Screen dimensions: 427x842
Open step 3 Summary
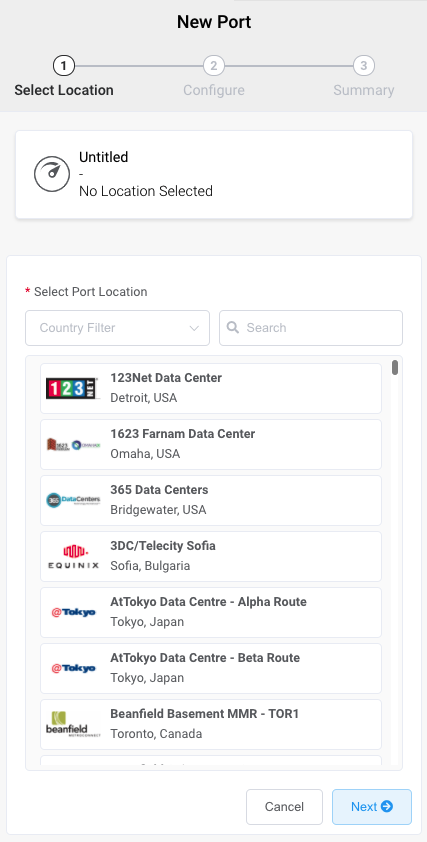coord(364,77)
